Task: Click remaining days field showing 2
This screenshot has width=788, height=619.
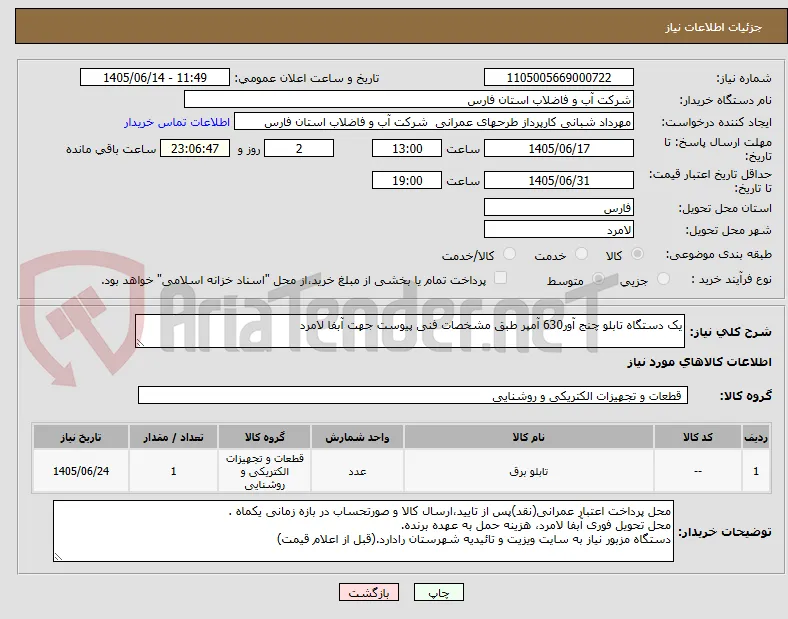Action: pyautogui.click(x=299, y=149)
